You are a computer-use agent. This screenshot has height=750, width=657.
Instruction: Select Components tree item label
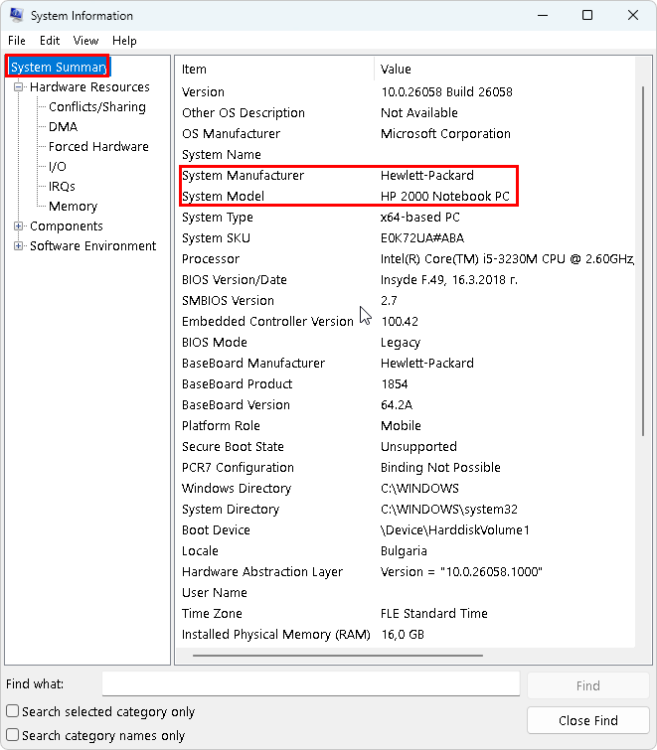click(66, 226)
